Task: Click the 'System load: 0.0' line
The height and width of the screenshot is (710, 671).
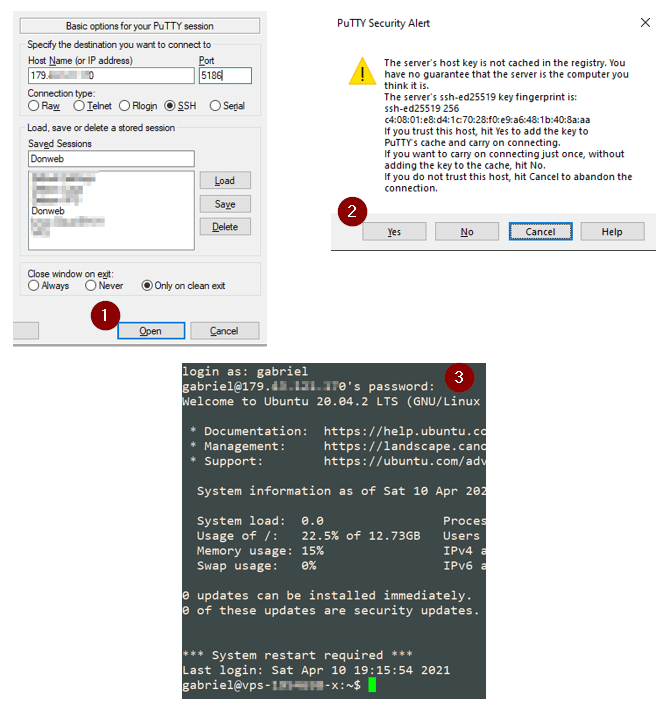Action: (260, 521)
